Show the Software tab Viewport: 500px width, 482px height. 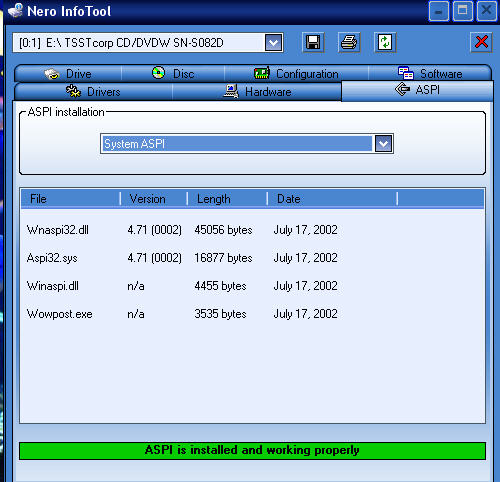pos(430,74)
